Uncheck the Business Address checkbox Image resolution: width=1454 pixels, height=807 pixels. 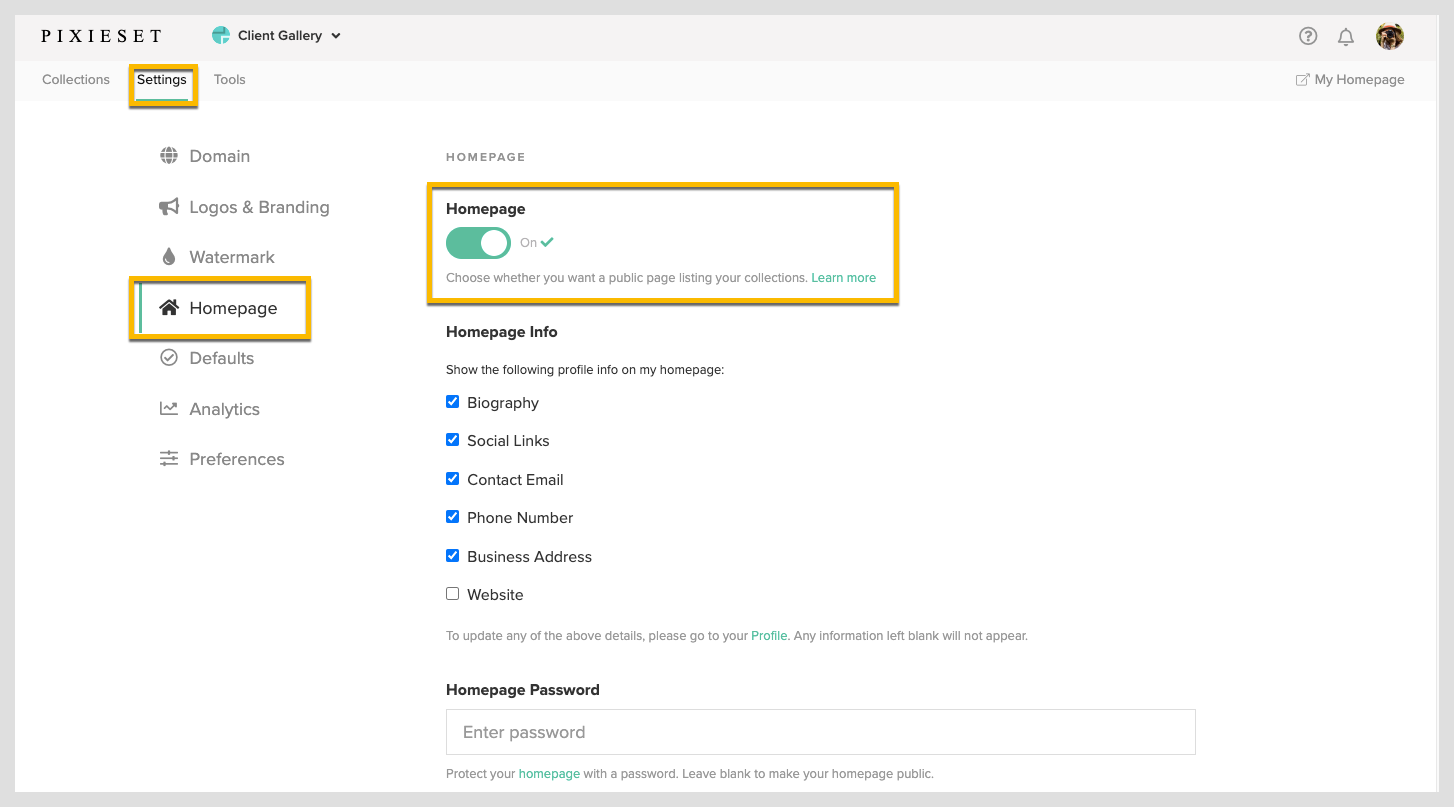tap(452, 555)
